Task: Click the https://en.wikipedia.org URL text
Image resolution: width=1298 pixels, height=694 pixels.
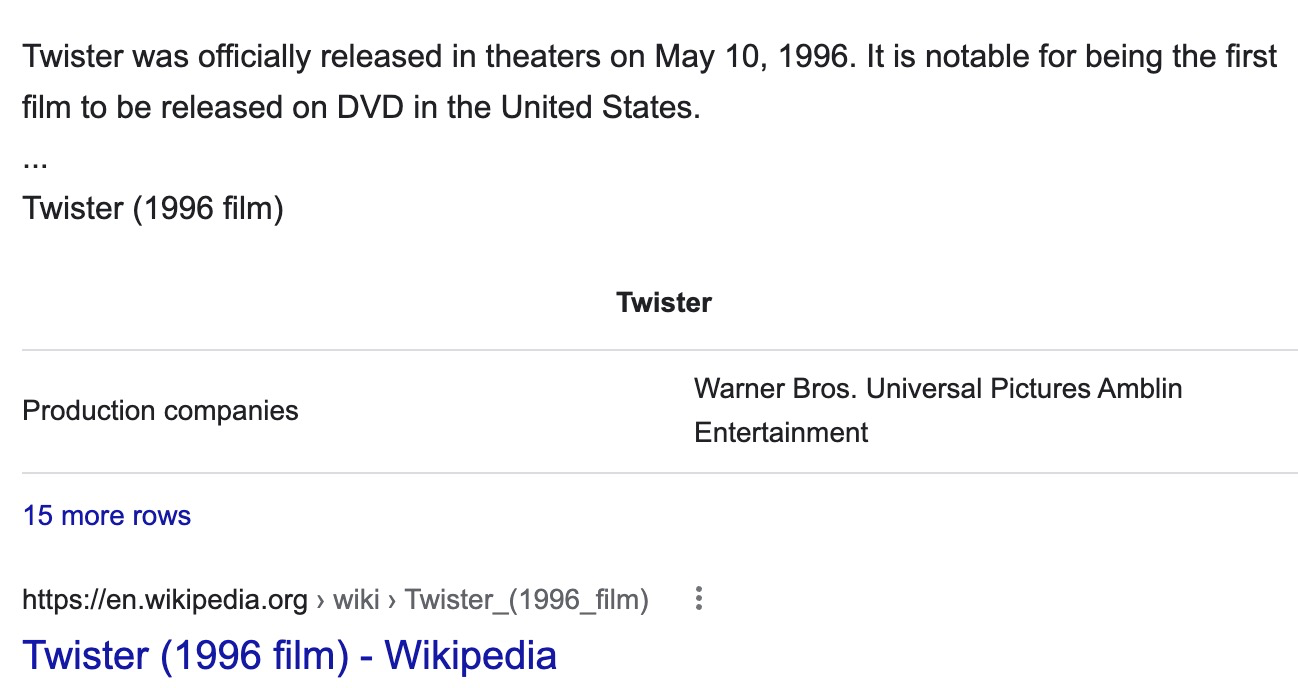Action: [165, 600]
